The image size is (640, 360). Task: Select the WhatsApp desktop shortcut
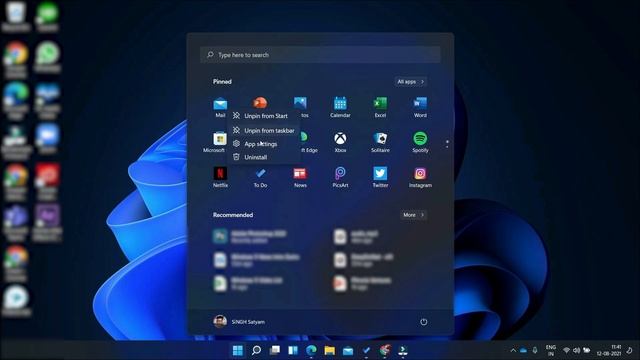[47, 57]
